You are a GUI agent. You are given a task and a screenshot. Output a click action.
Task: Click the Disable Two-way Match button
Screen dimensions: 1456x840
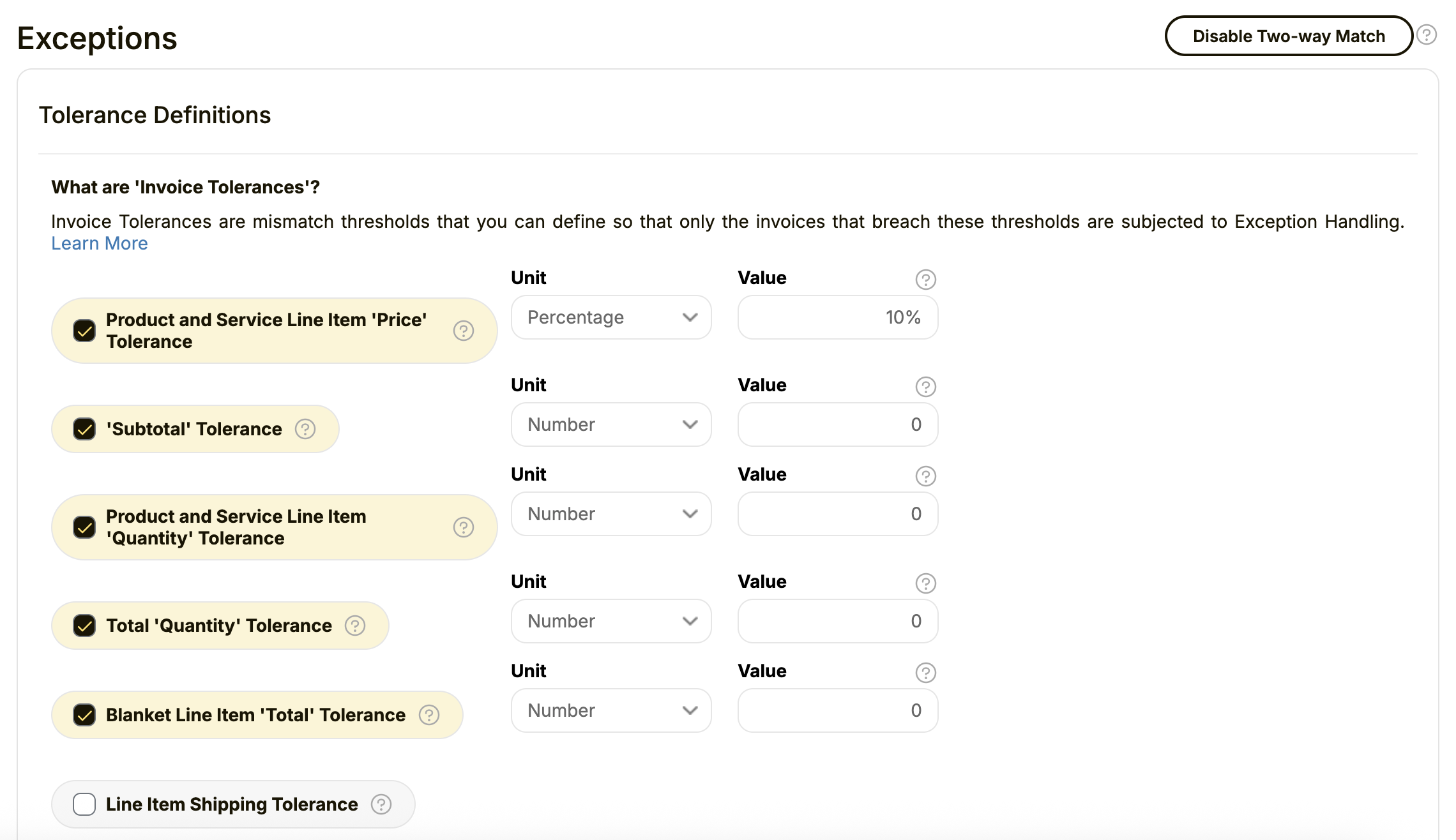tap(1289, 36)
